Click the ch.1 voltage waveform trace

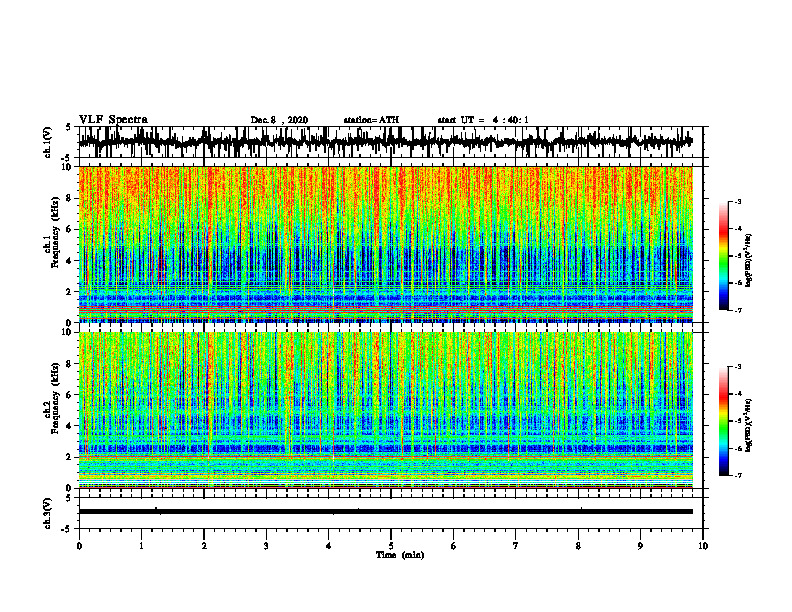(x=385, y=142)
